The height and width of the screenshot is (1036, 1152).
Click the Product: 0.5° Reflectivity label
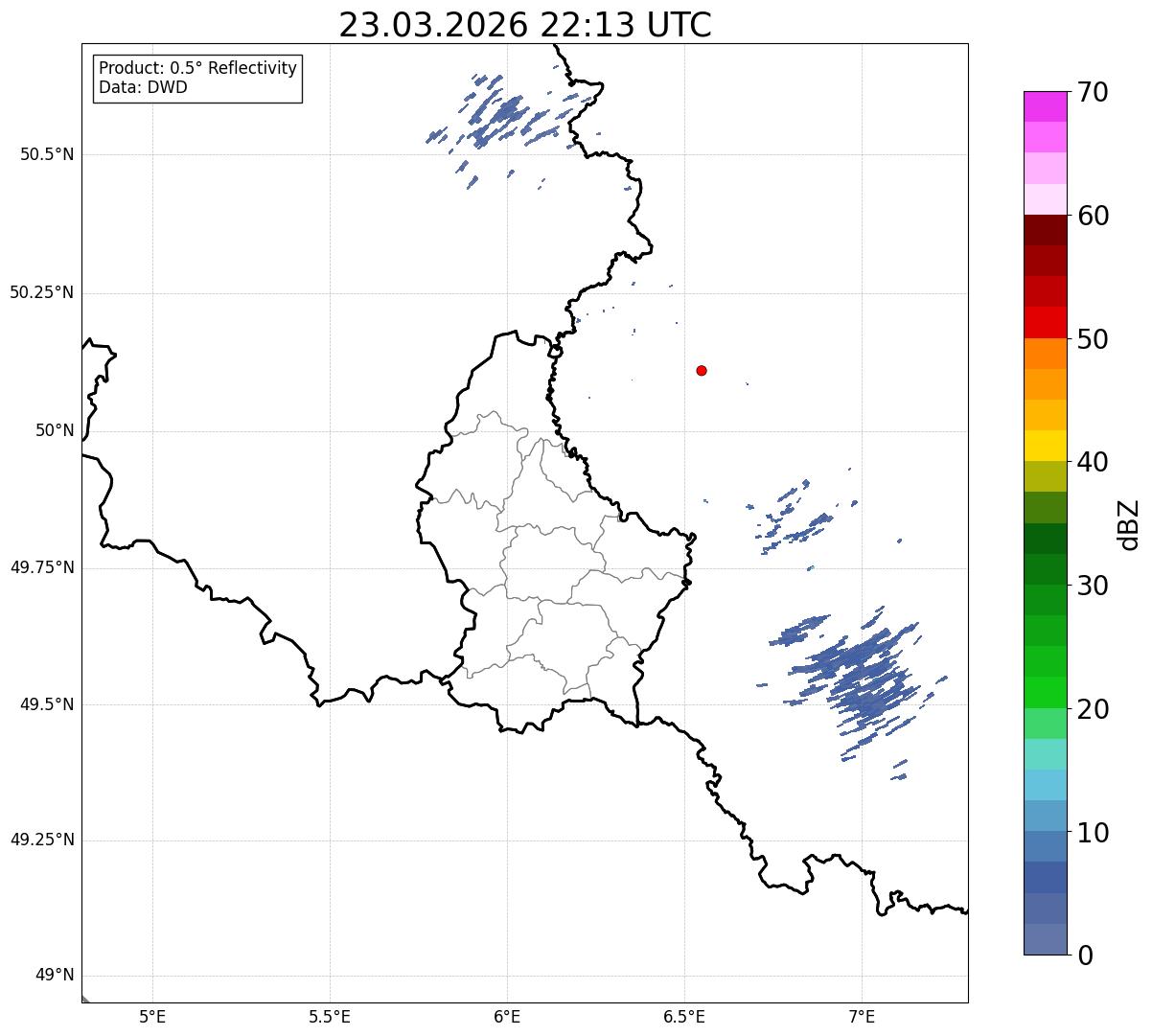point(197,69)
